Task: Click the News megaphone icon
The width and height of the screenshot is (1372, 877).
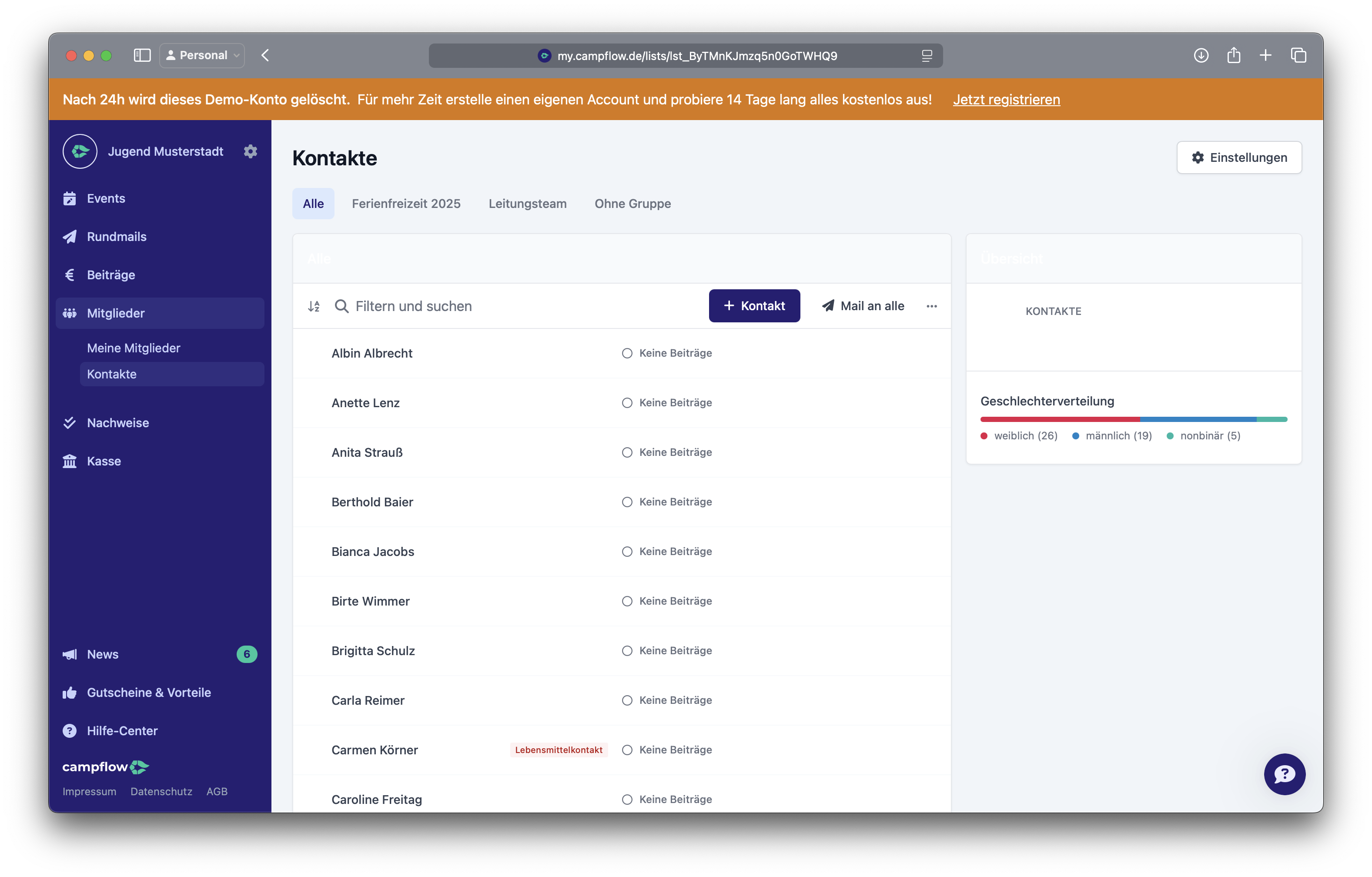Action: tap(70, 654)
